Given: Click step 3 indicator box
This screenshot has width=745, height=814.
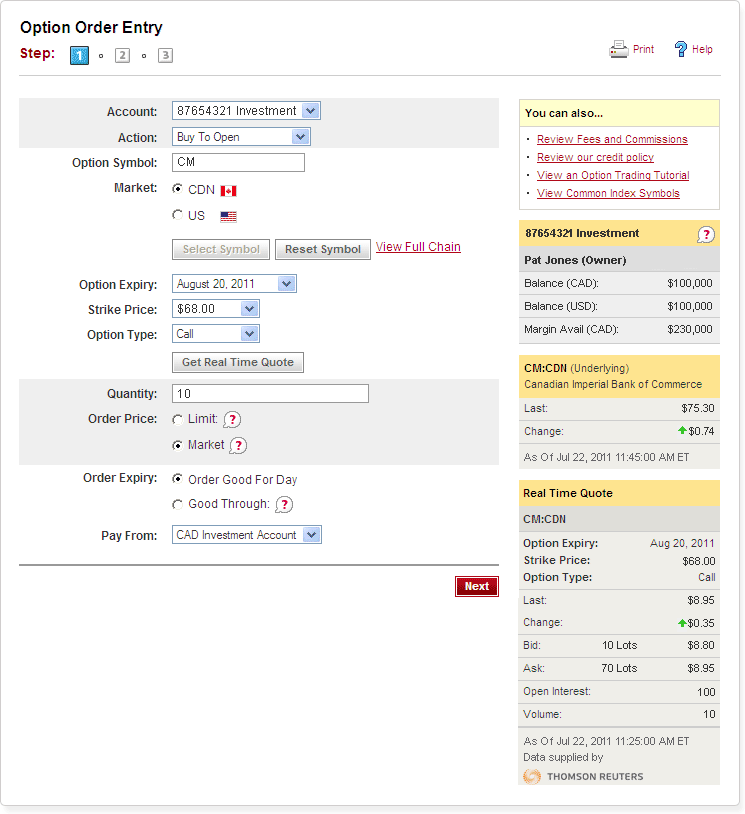Looking at the screenshot, I should pos(165,56).
